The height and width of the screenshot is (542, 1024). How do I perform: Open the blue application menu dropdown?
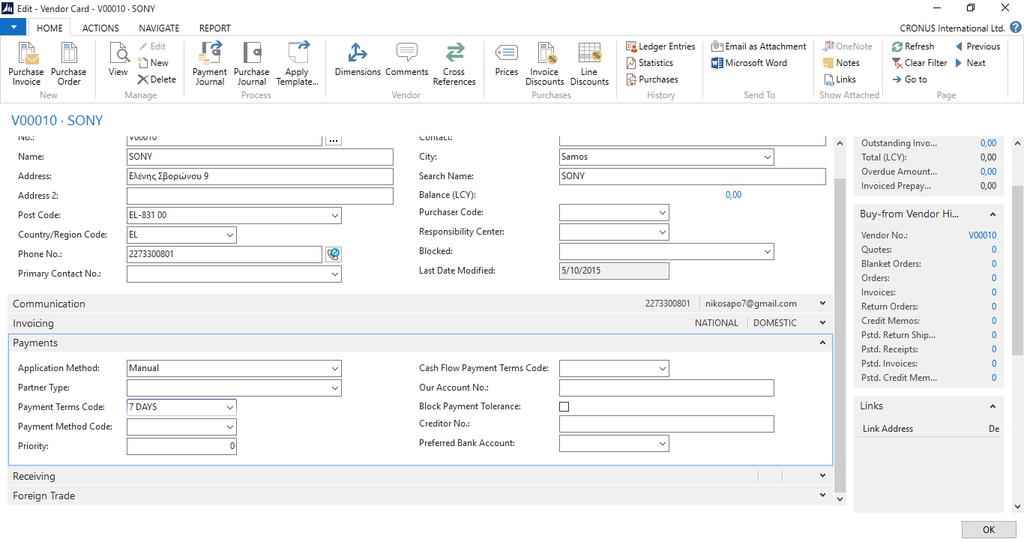point(13,27)
